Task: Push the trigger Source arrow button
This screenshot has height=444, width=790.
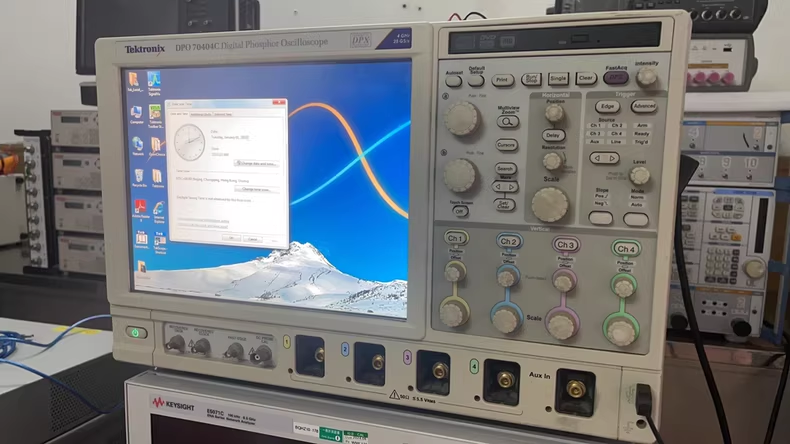Action: (x=605, y=158)
